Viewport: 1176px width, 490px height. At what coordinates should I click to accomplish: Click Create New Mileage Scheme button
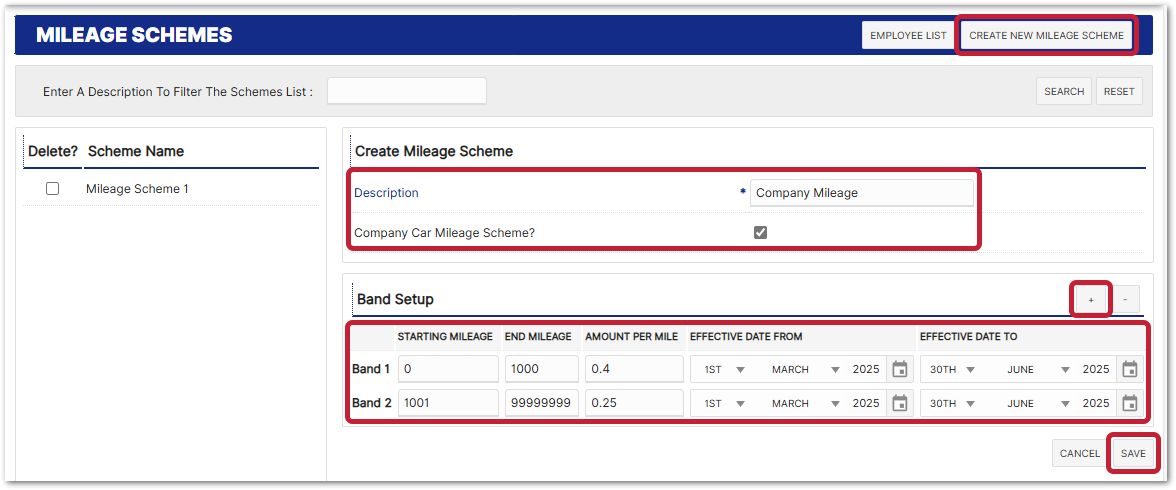point(1046,36)
